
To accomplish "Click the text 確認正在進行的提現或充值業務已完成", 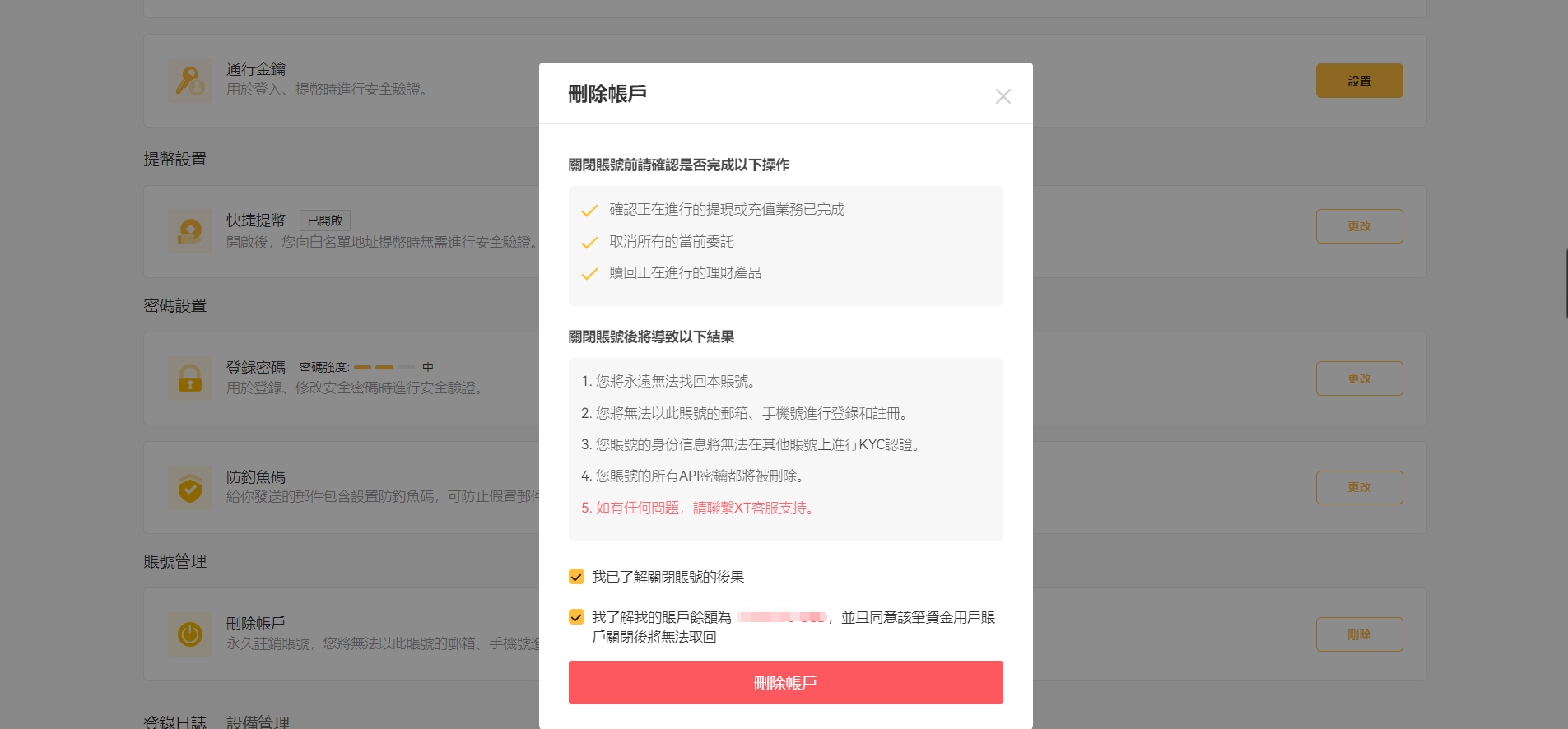I will tap(727, 210).
